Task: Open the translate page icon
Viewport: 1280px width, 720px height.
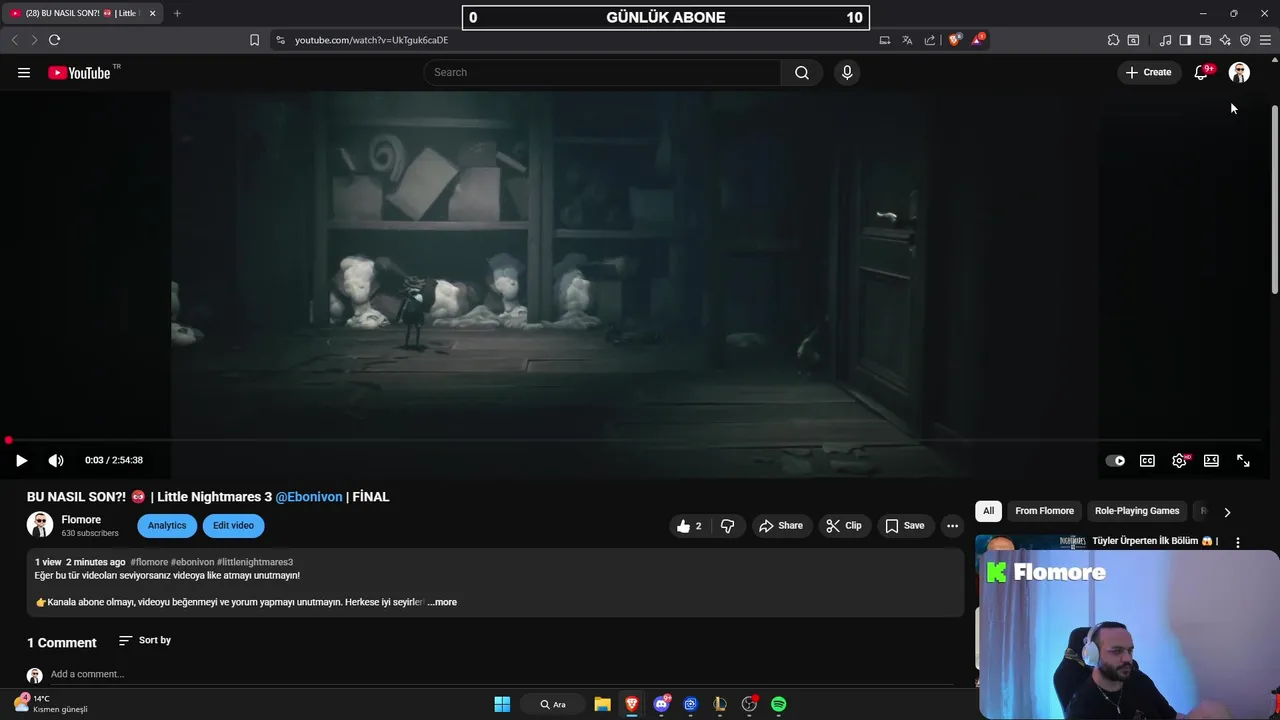Action: point(907,40)
